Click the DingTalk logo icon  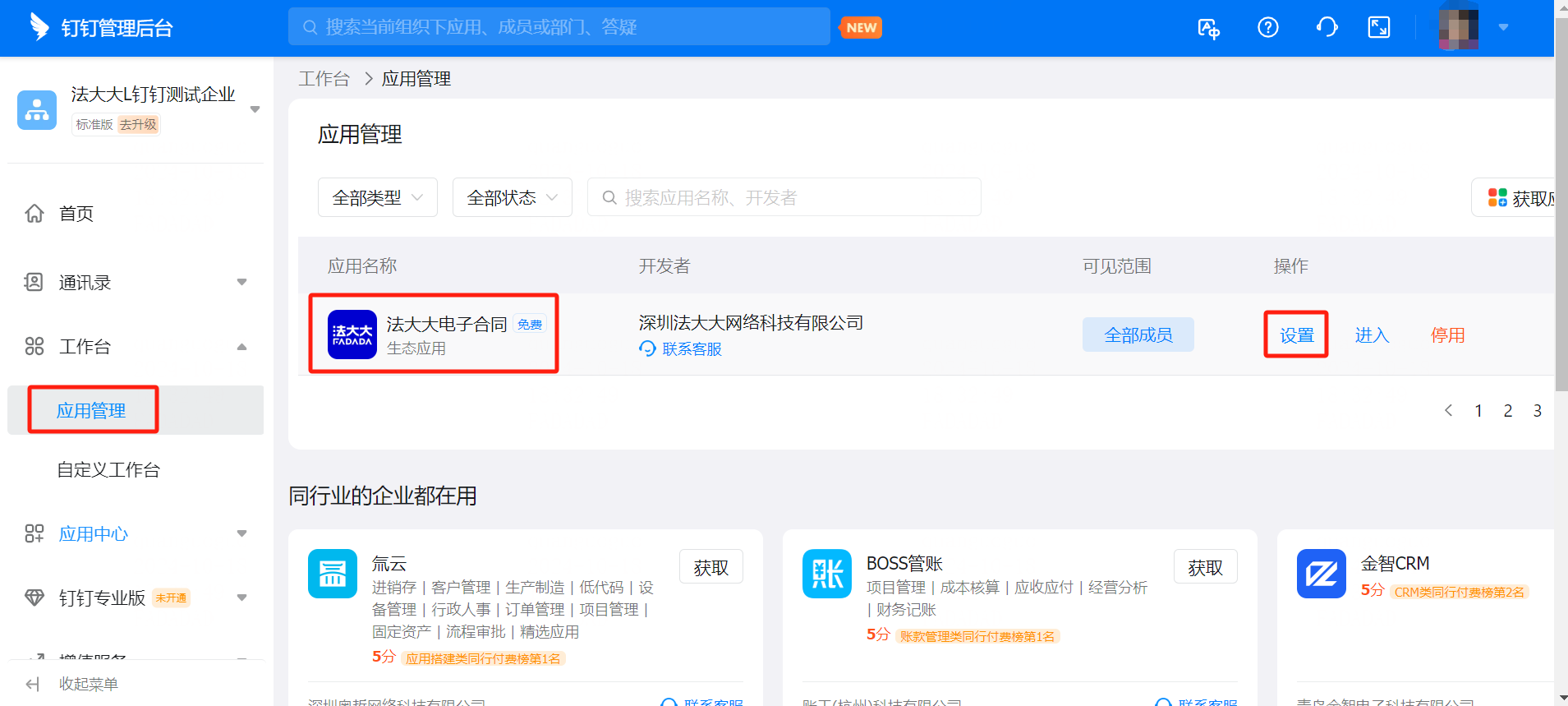pyautogui.click(x=39, y=27)
